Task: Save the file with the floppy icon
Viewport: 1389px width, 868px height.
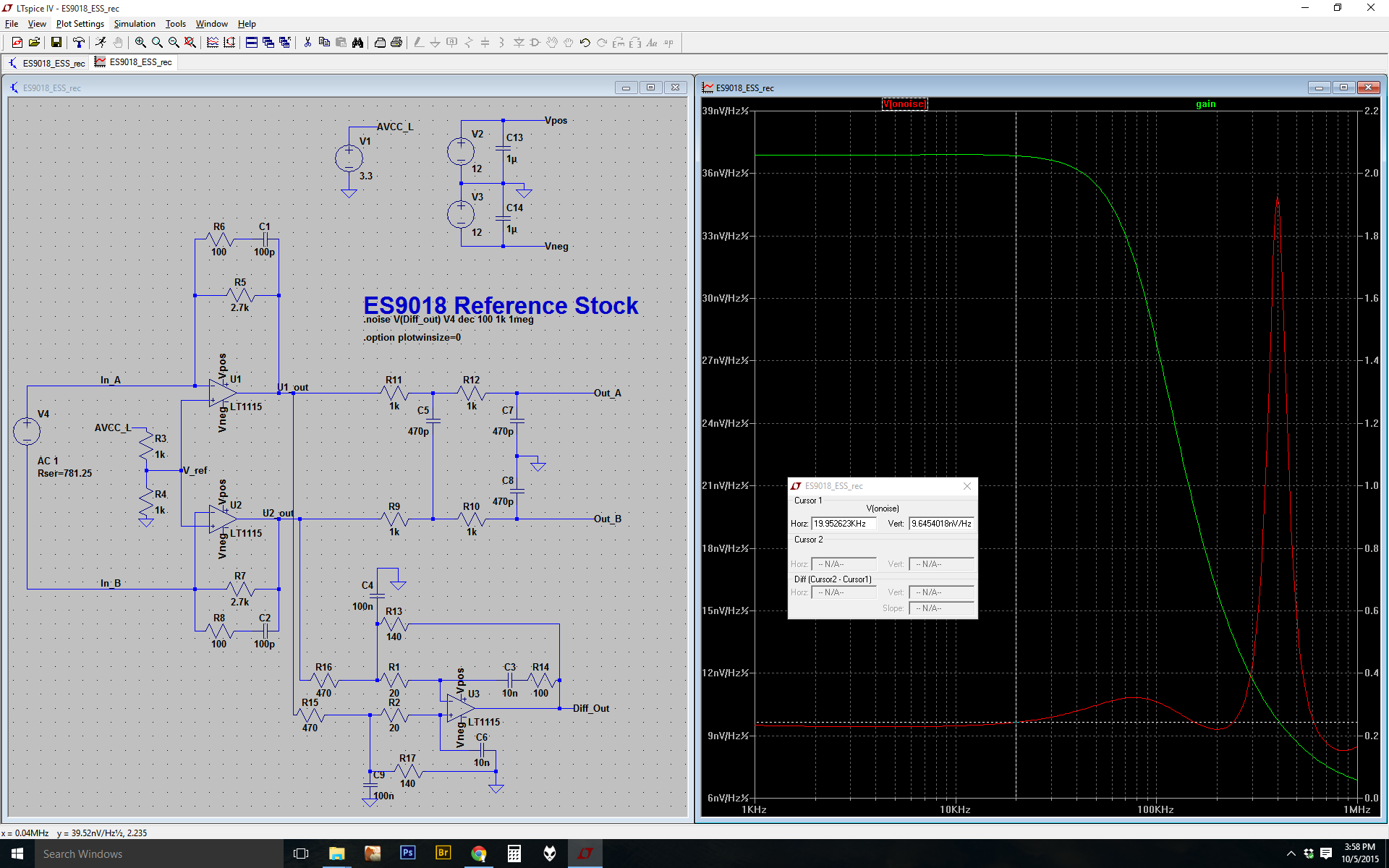Action: pyautogui.click(x=56, y=43)
